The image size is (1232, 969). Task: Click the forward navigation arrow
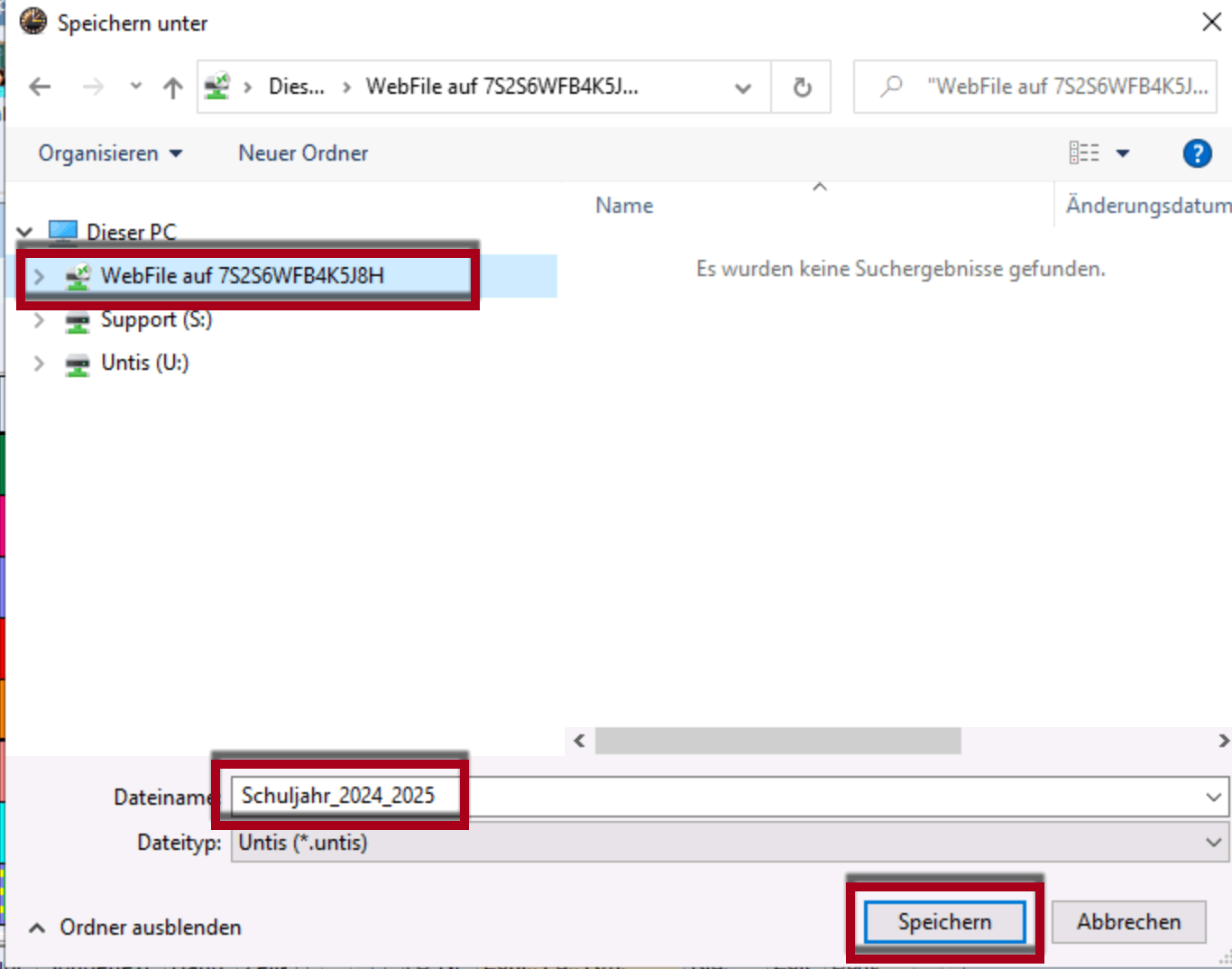click(93, 87)
